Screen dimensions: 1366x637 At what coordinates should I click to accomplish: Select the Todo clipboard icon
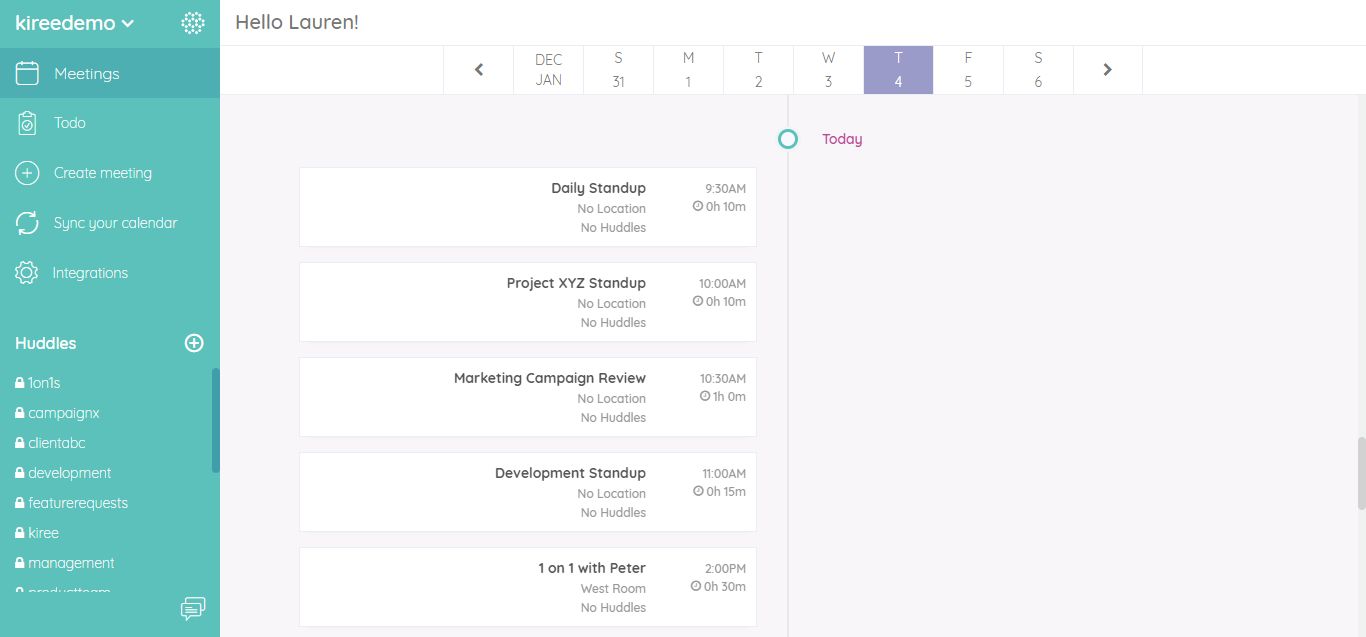tap(26, 122)
